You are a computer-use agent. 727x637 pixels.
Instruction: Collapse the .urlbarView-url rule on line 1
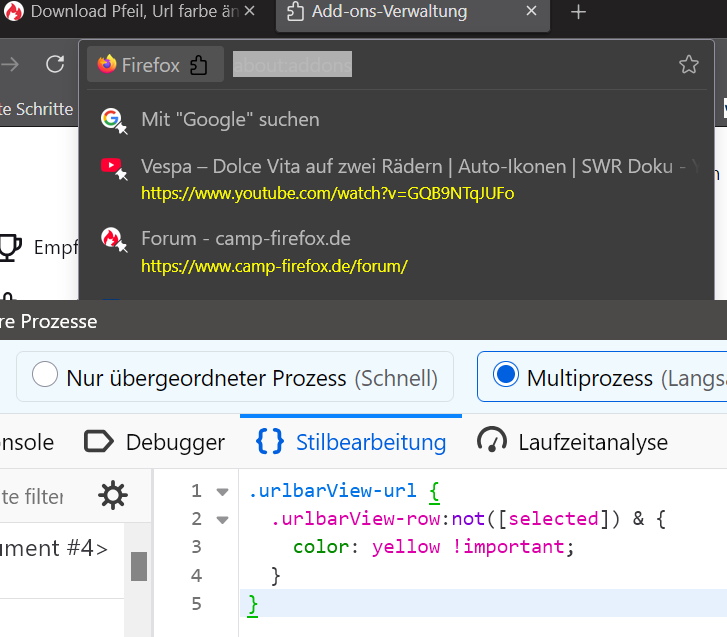click(x=222, y=491)
